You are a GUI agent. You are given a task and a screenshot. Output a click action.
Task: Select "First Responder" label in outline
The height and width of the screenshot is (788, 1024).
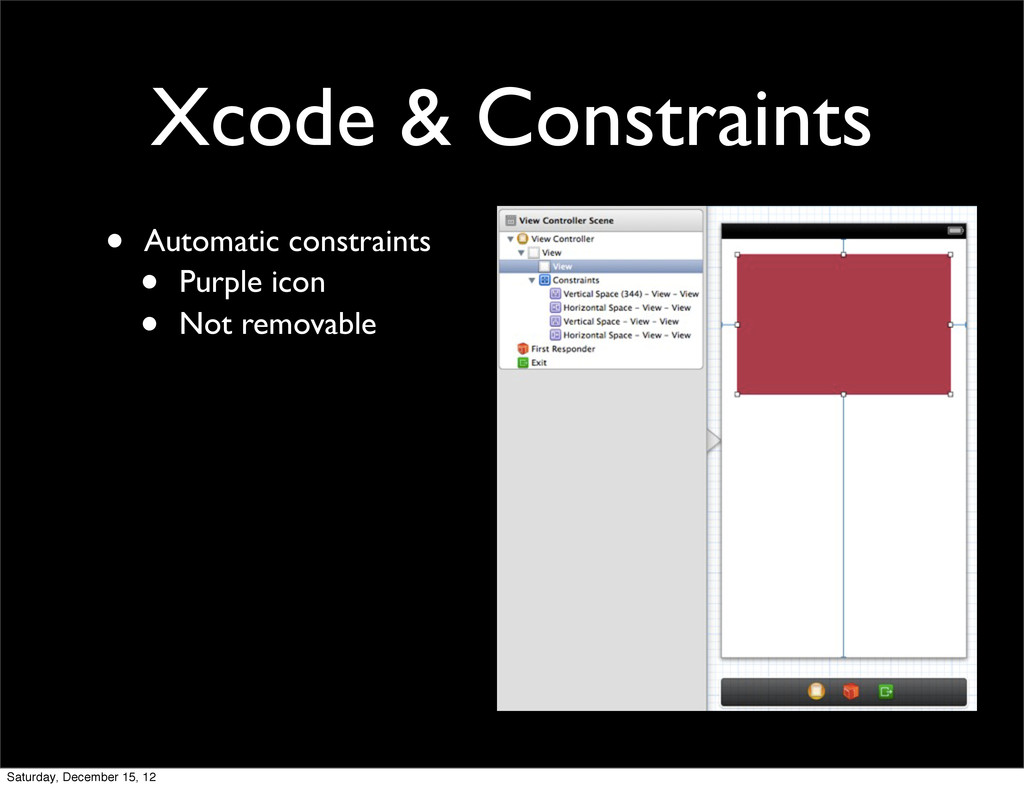[x=563, y=349]
